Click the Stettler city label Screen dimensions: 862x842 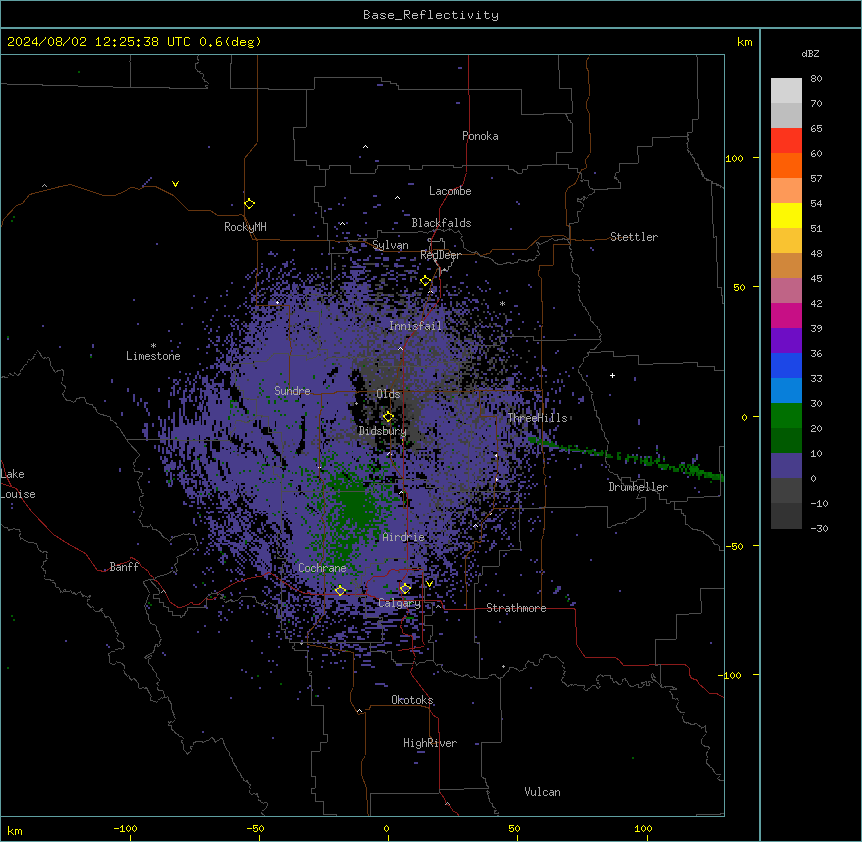coord(634,237)
